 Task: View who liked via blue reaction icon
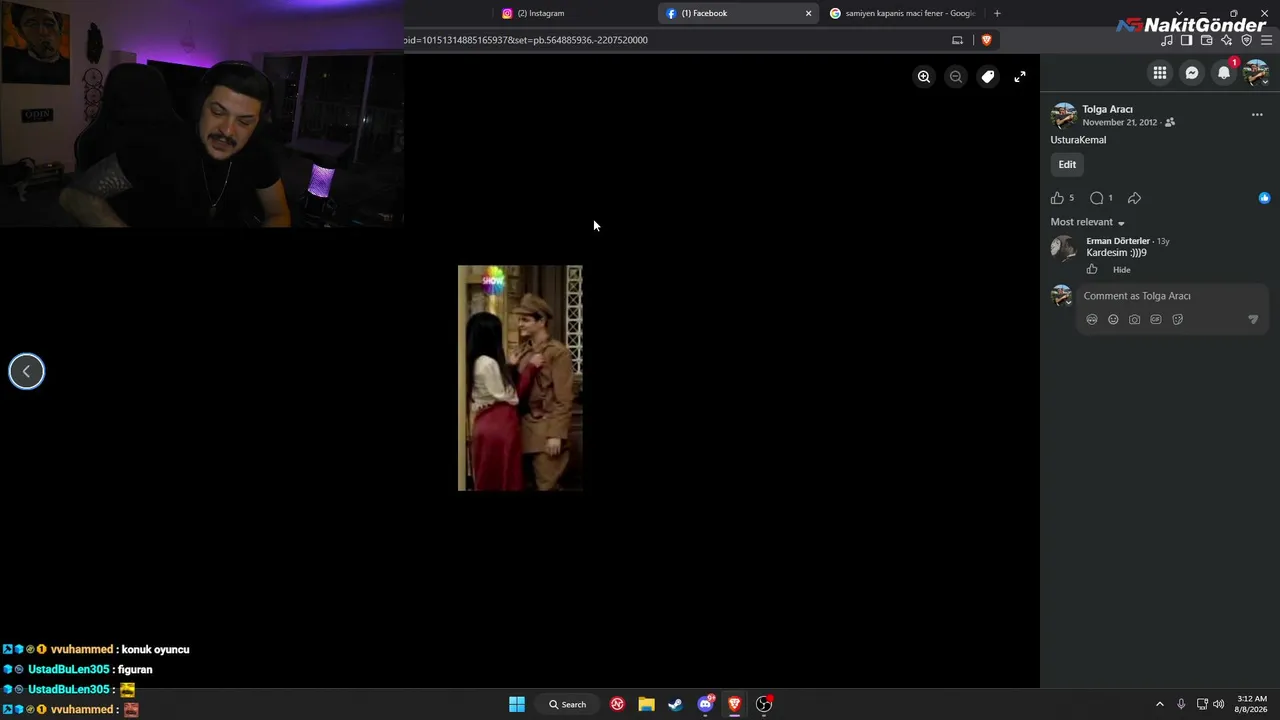(x=1264, y=198)
